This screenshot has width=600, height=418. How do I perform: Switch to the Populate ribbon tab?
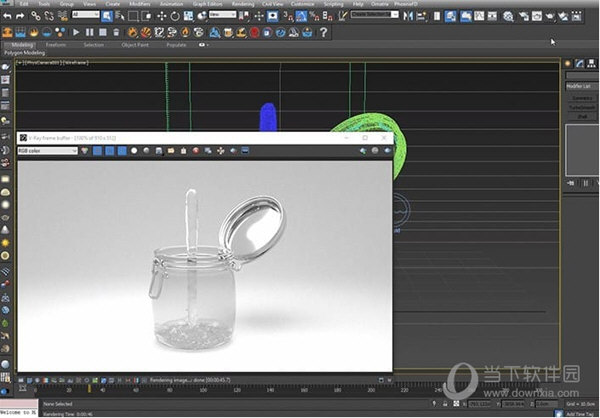176,45
